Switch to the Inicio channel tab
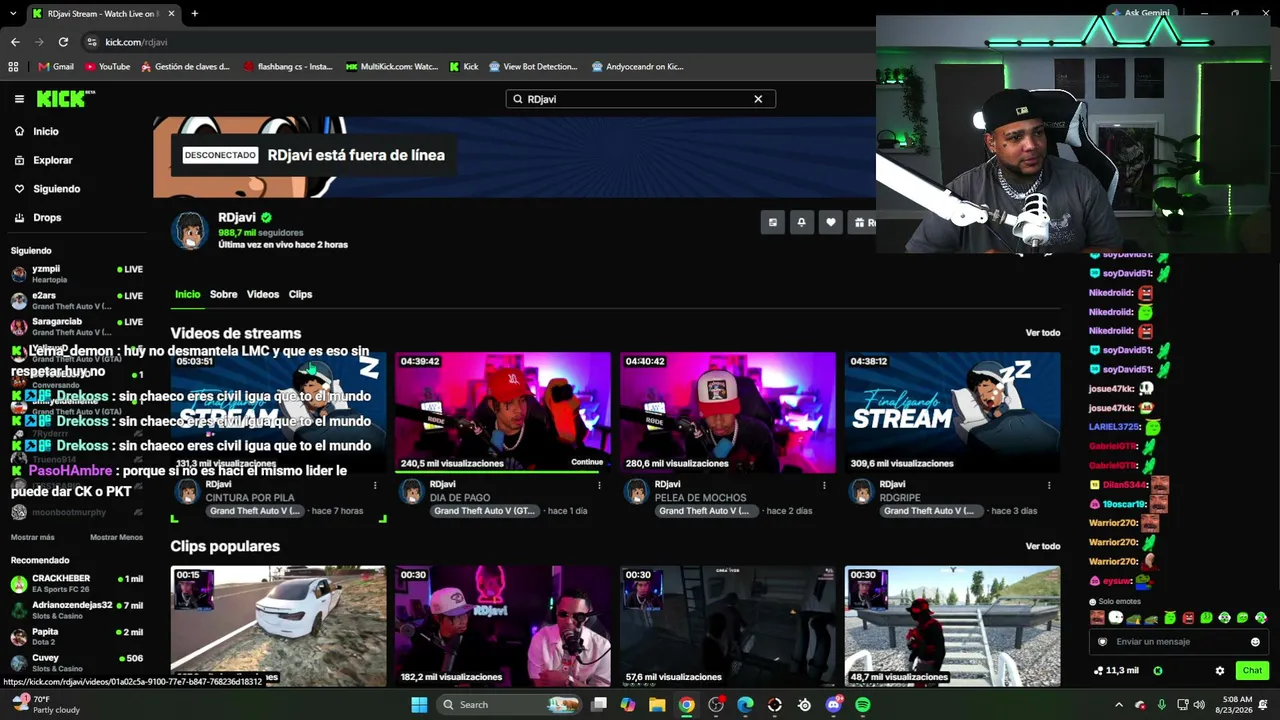This screenshot has width=1280, height=720. point(187,294)
